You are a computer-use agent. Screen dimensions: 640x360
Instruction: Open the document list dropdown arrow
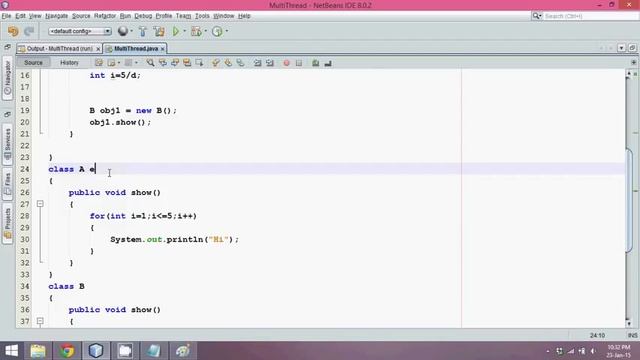[x=621, y=48]
